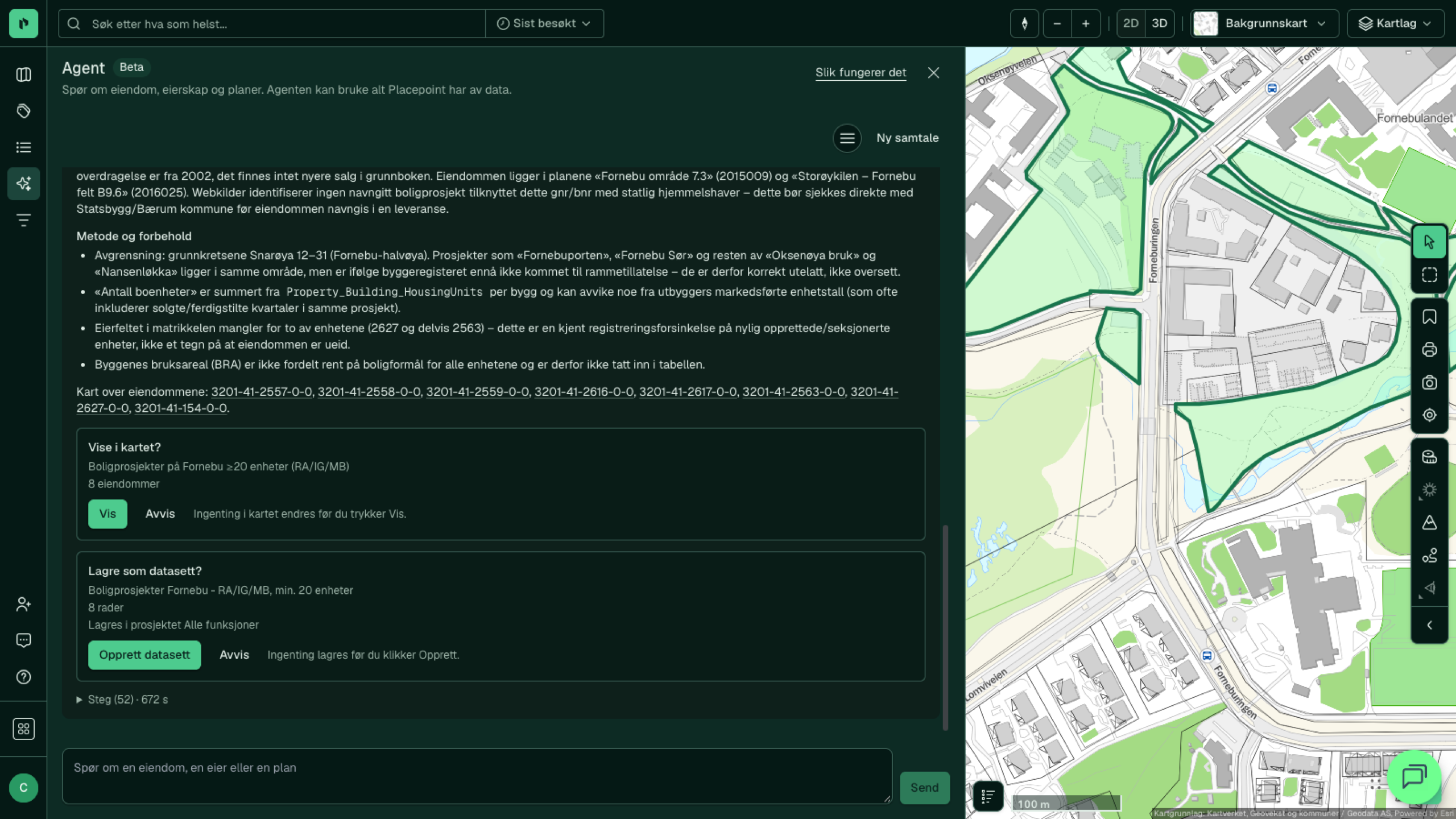Expand the Kartlag layers dropdown

click(x=1396, y=24)
